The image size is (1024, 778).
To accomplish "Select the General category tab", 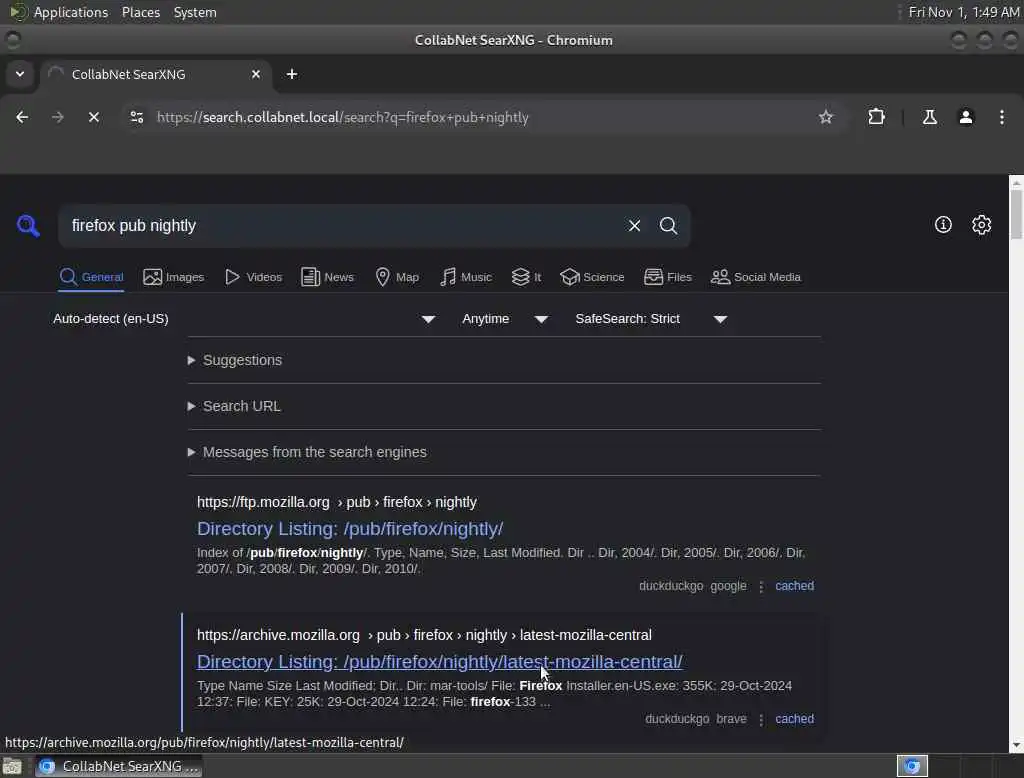I will pos(91,277).
